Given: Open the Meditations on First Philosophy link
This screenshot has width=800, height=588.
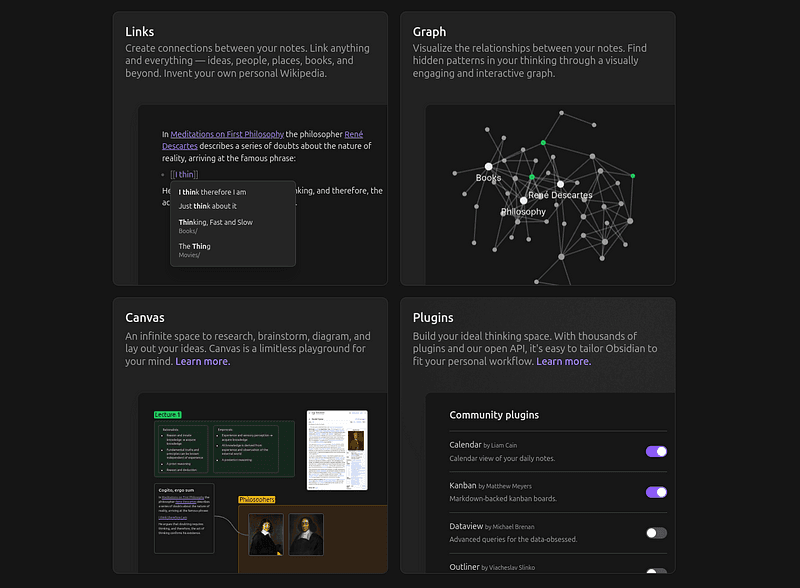Looking at the screenshot, I should pos(227,134).
